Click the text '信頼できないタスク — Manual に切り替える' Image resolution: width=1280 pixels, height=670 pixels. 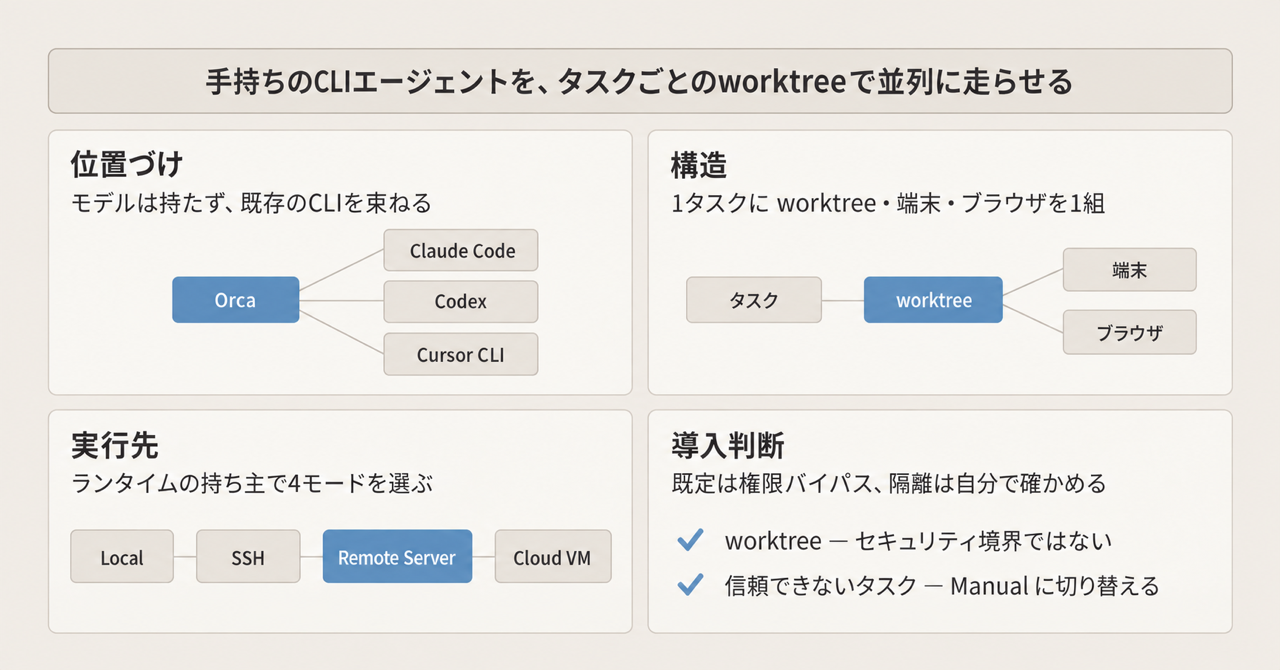(x=942, y=586)
